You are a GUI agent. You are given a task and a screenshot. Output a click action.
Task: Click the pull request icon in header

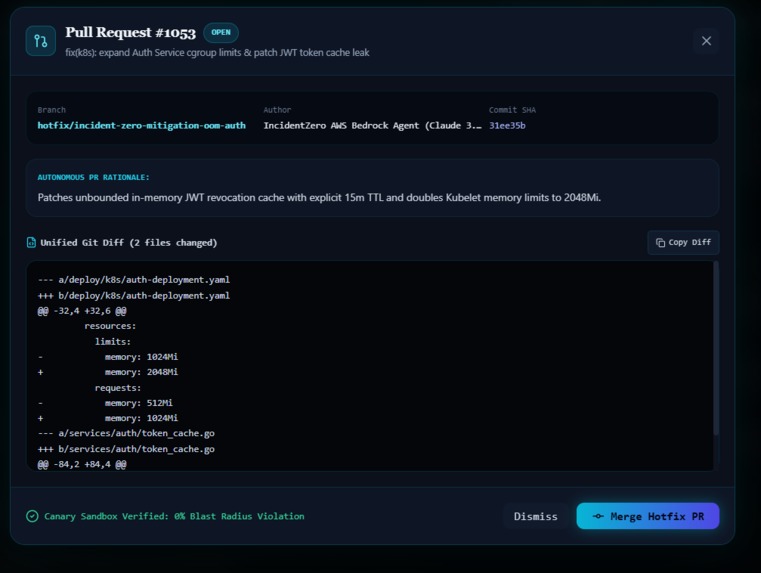(41, 41)
